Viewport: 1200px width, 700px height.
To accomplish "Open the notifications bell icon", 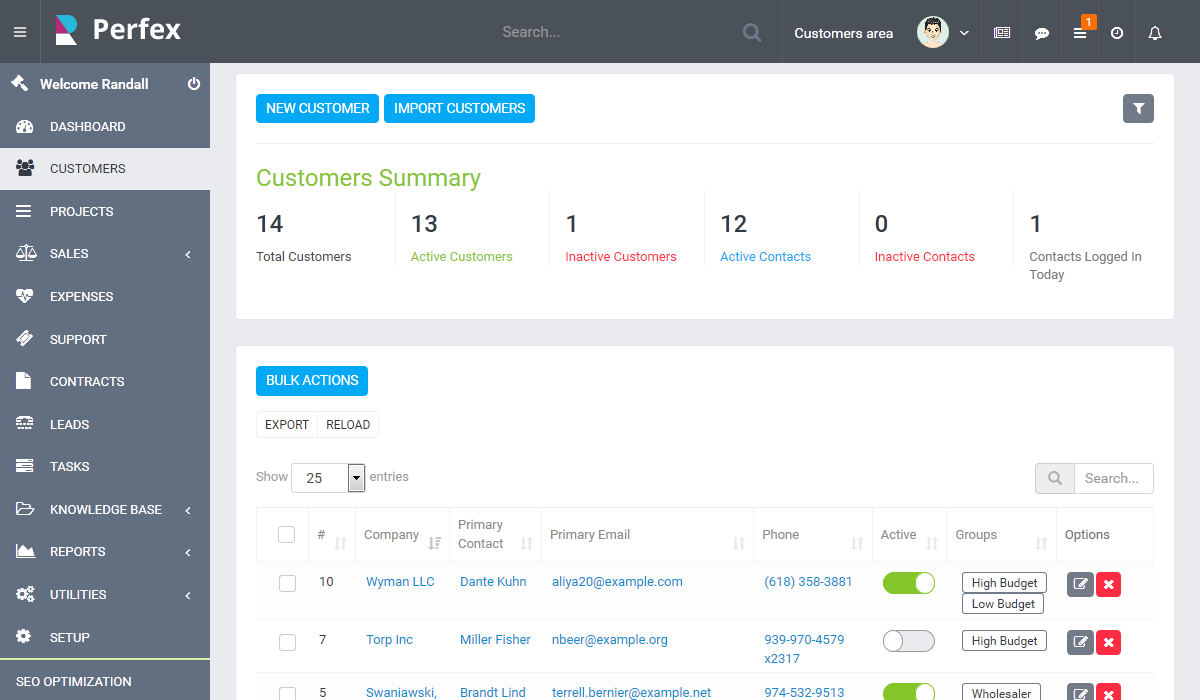I will point(1155,33).
